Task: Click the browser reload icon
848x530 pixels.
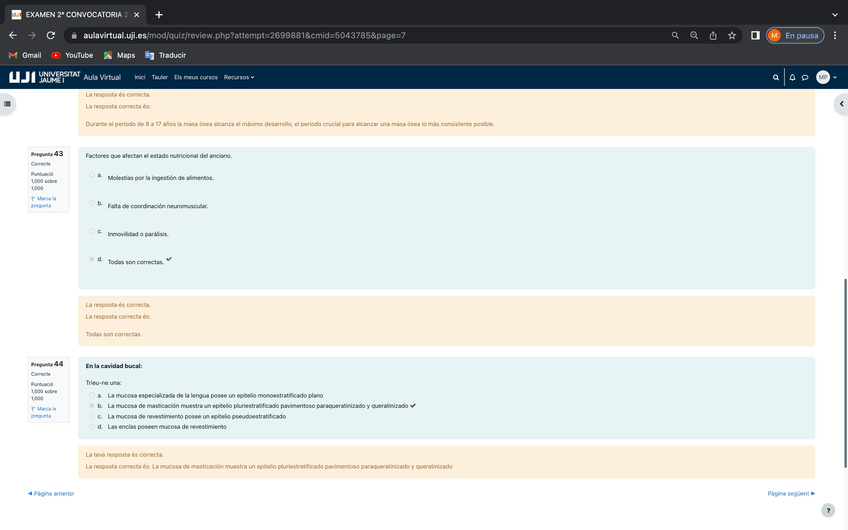Action: (x=51, y=35)
